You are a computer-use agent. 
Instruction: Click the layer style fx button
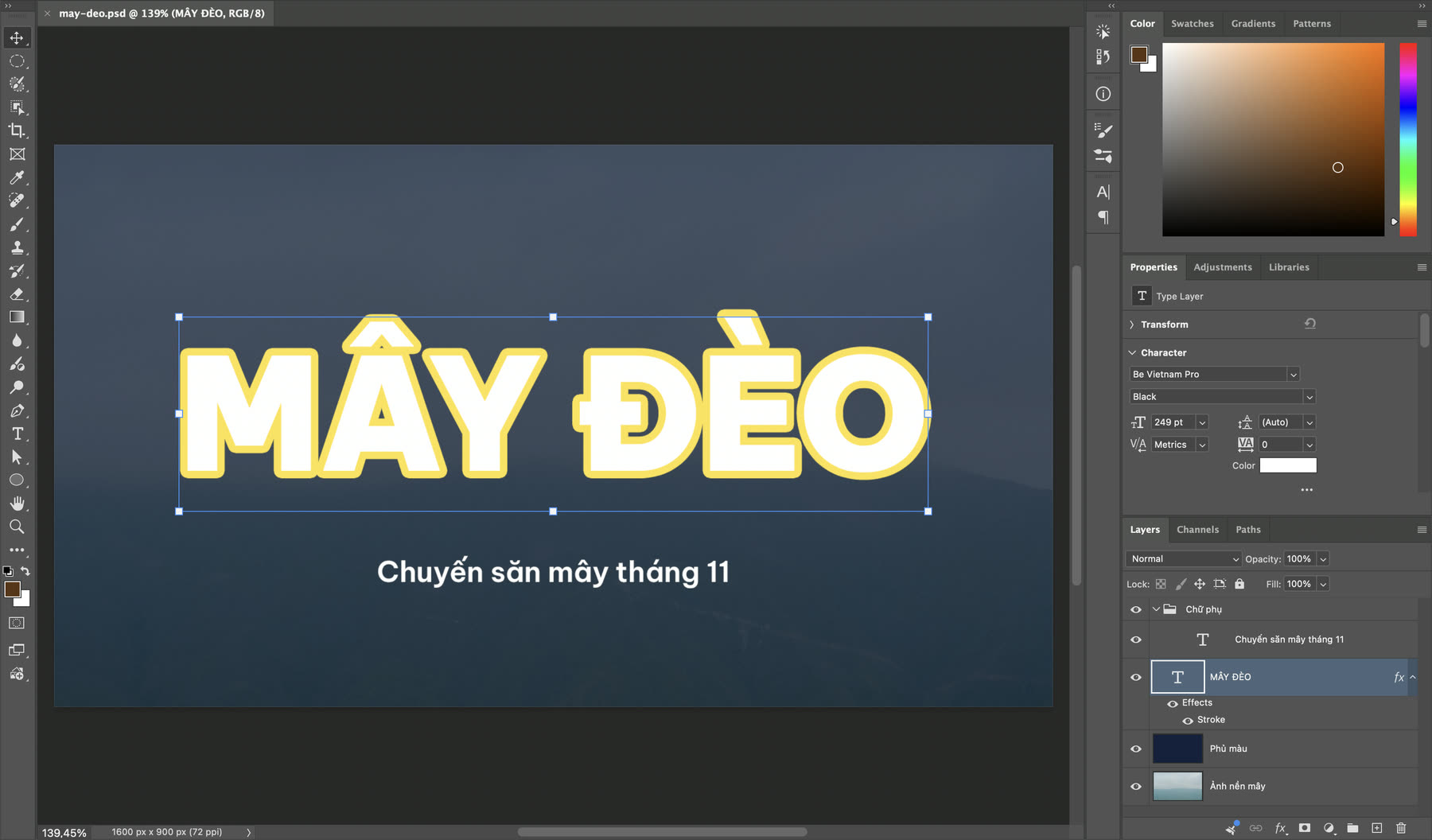tap(1280, 828)
